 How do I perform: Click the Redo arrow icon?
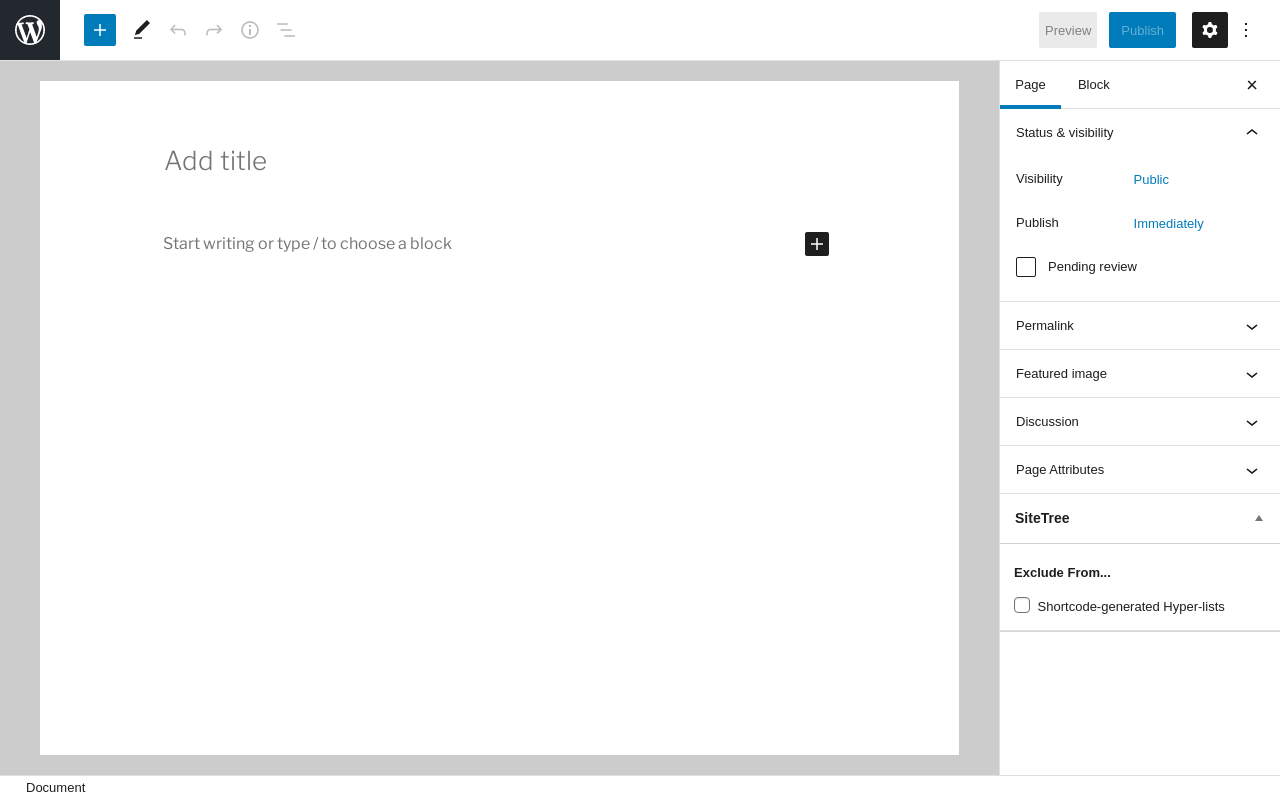(x=214, y=30)
